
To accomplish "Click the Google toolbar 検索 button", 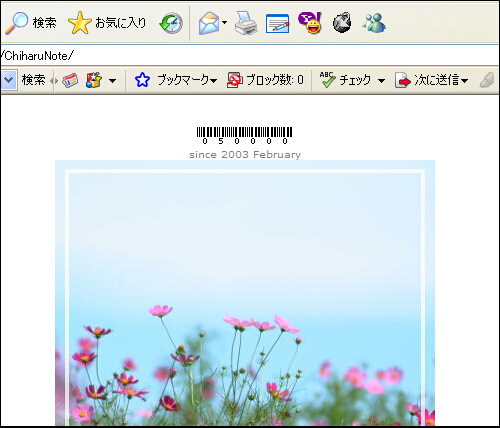I will pyautogui.click(x=33, y=80).
